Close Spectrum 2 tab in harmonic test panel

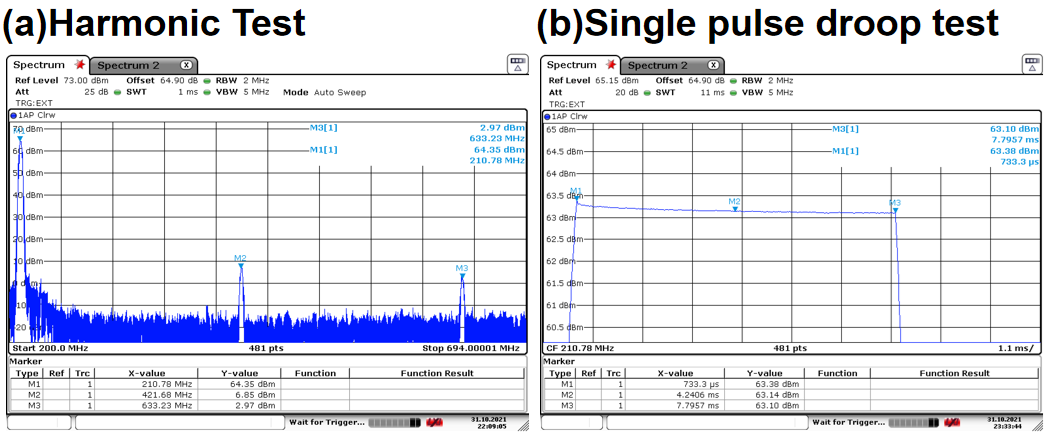[185, 65]
